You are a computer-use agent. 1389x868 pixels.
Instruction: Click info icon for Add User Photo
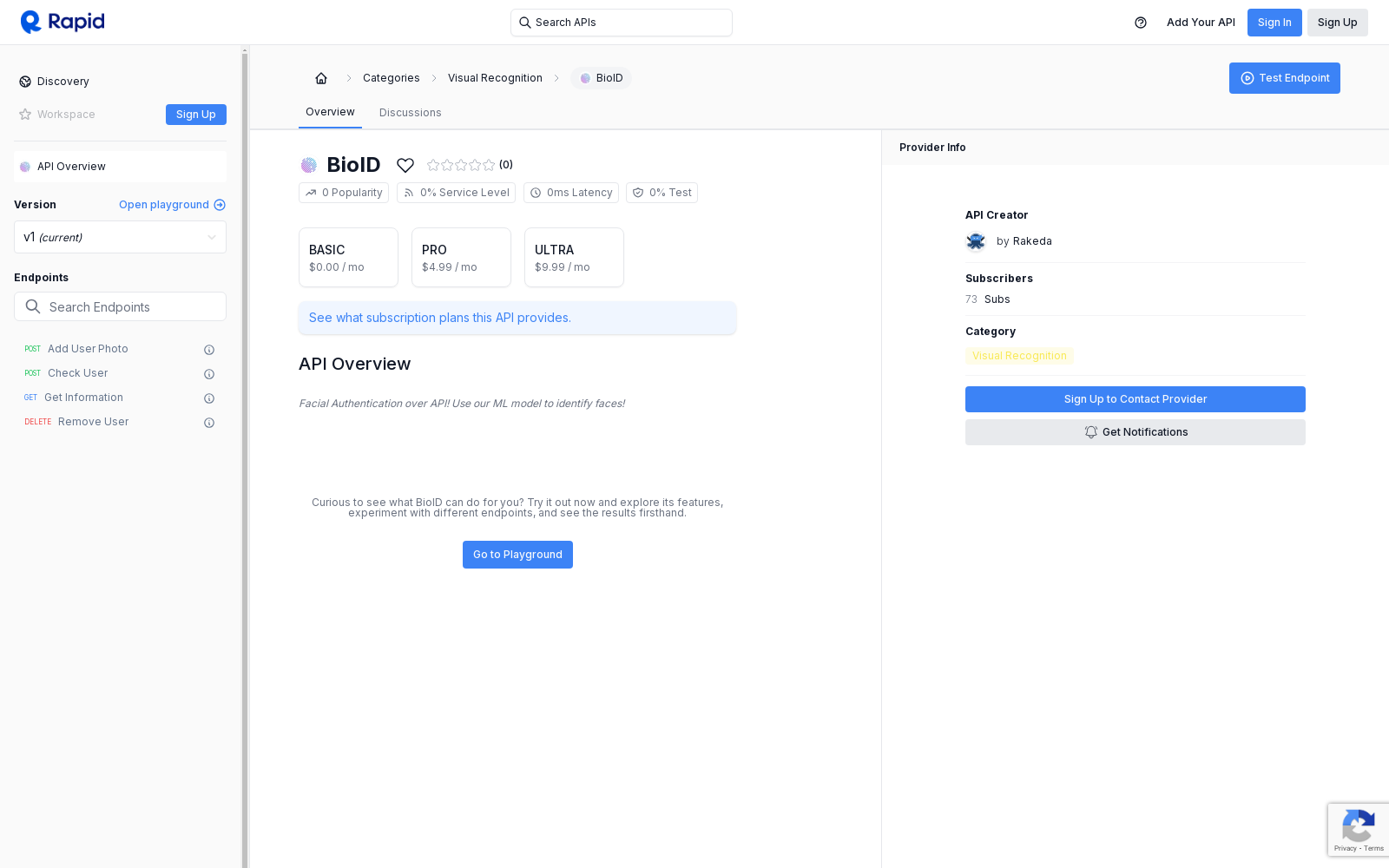coord(209,350)
